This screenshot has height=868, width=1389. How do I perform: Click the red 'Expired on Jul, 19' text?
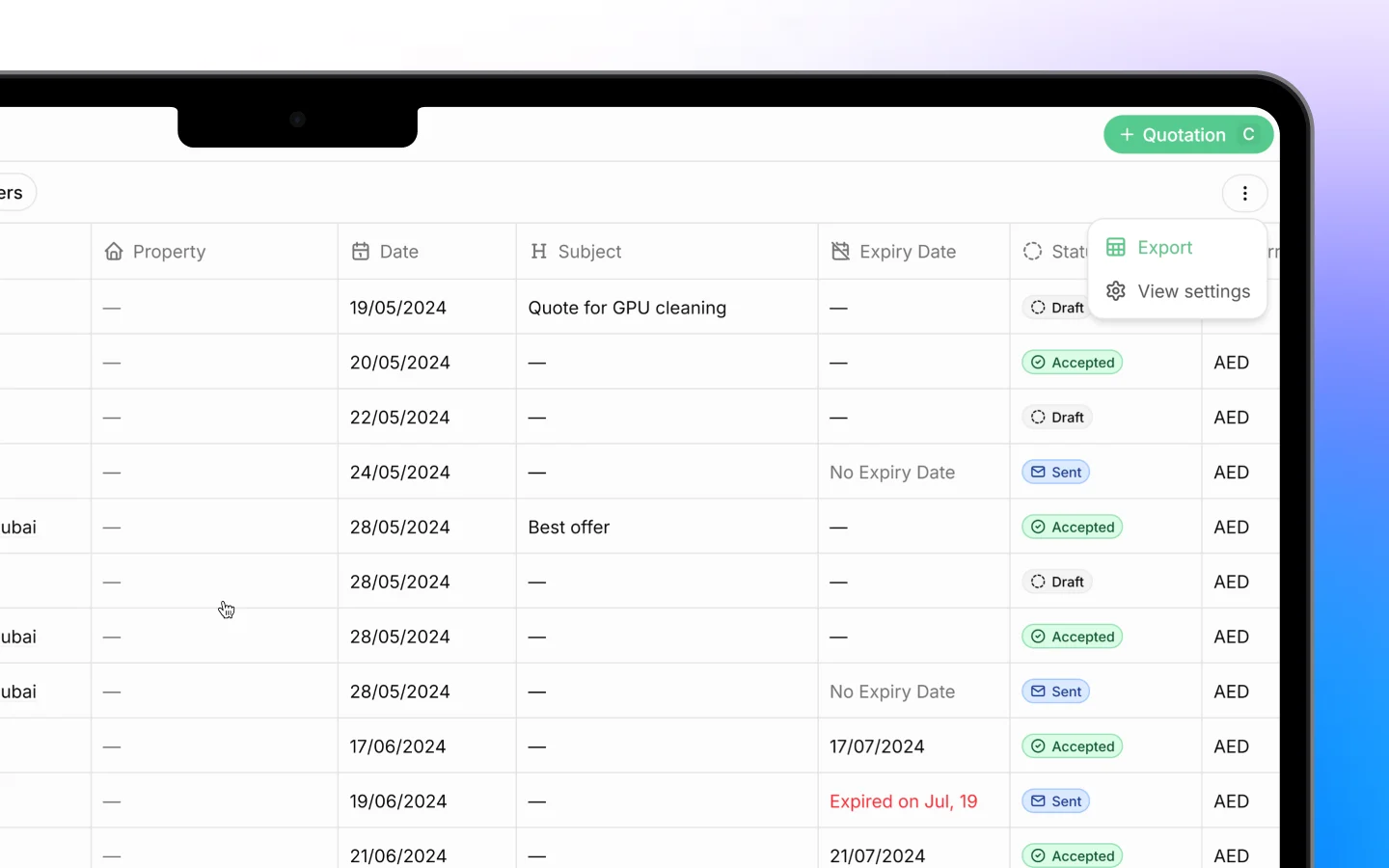pyautogui.click(x=904, y=801)
